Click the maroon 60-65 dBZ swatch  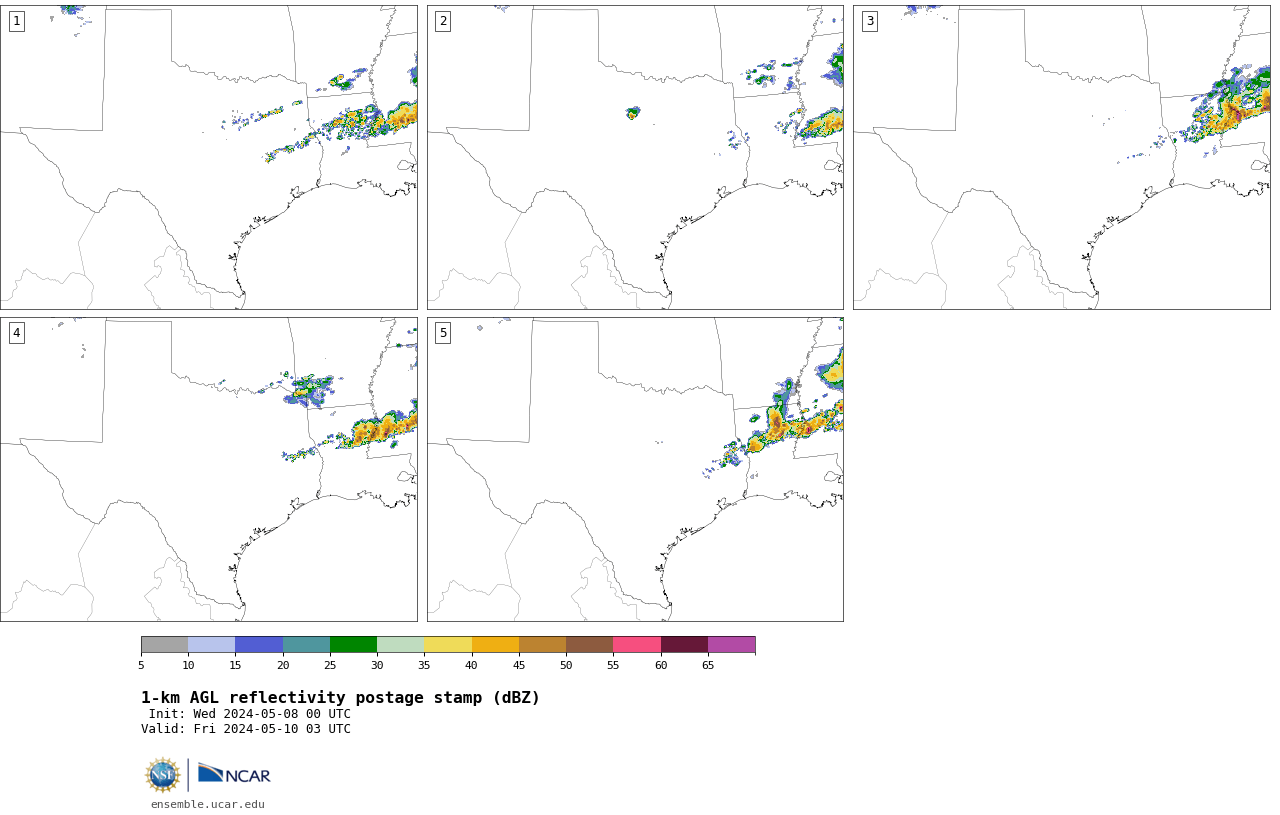pyautogui.click(x=684, y=644)
